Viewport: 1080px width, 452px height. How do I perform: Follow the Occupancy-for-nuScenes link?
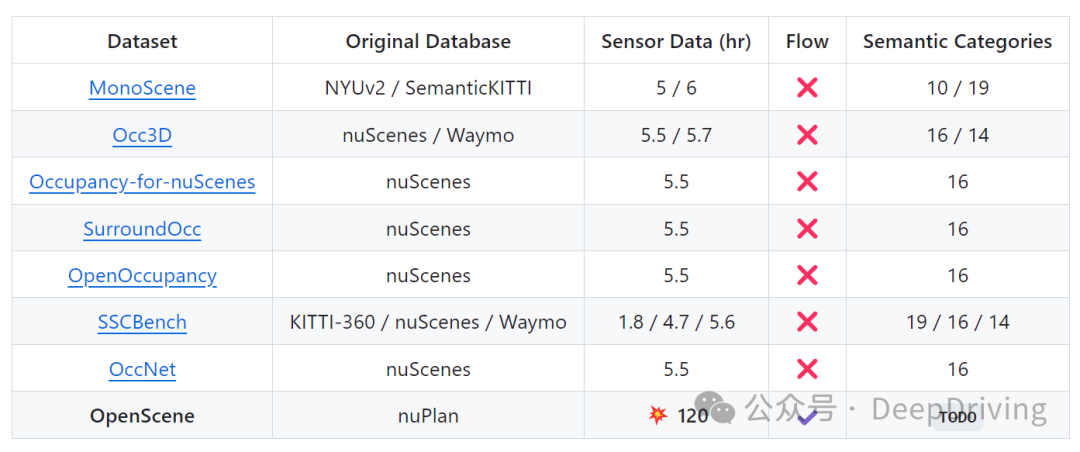tap(142, 182)
